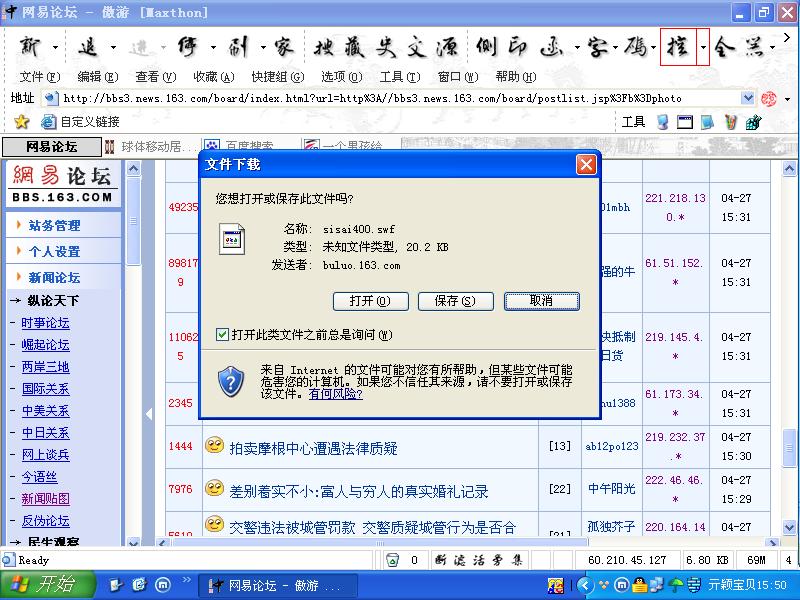This screenshot has height=600, width=800.
Task: Click the QQ penguin tray icon
Action: 638,585
